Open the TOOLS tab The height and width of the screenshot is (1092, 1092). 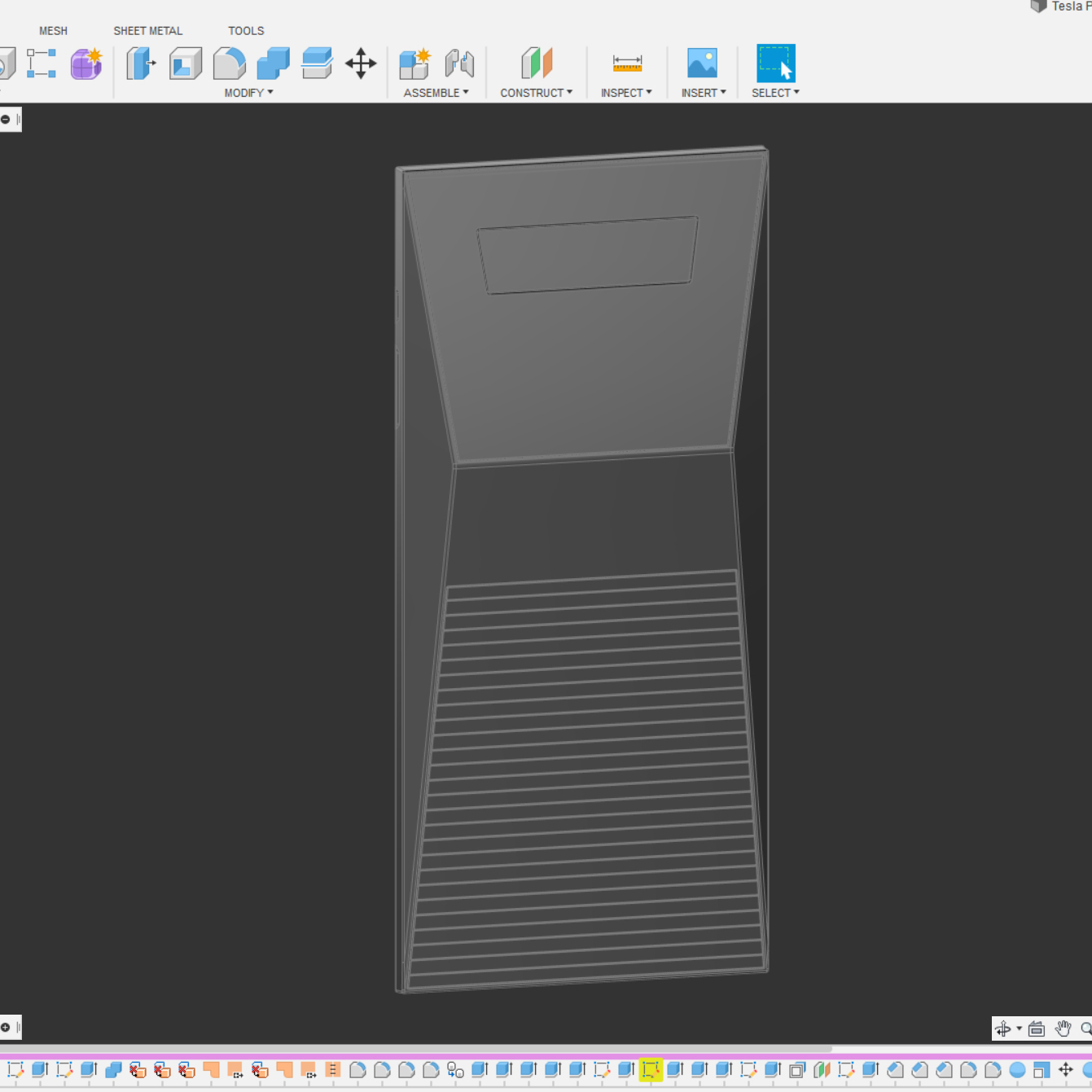tap(246, 31)
